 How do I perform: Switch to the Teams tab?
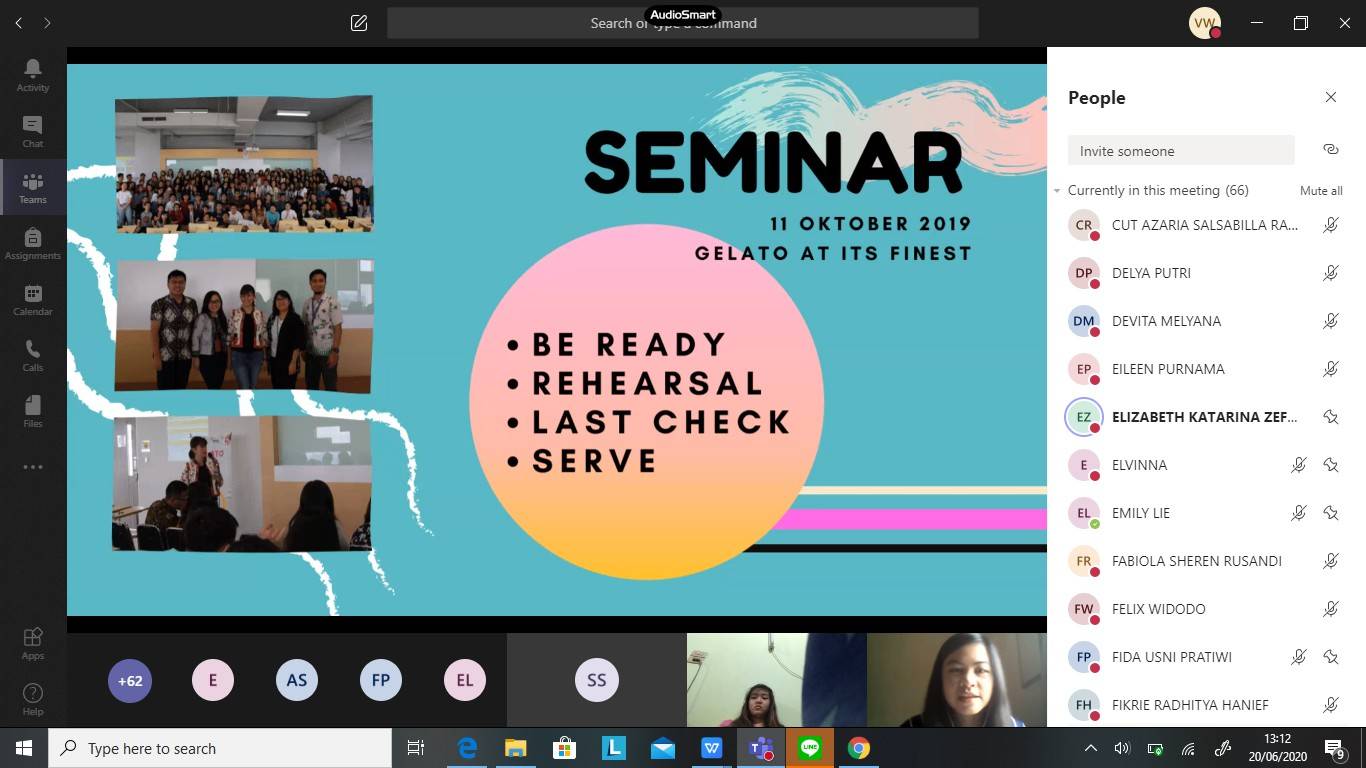point(33,187)
